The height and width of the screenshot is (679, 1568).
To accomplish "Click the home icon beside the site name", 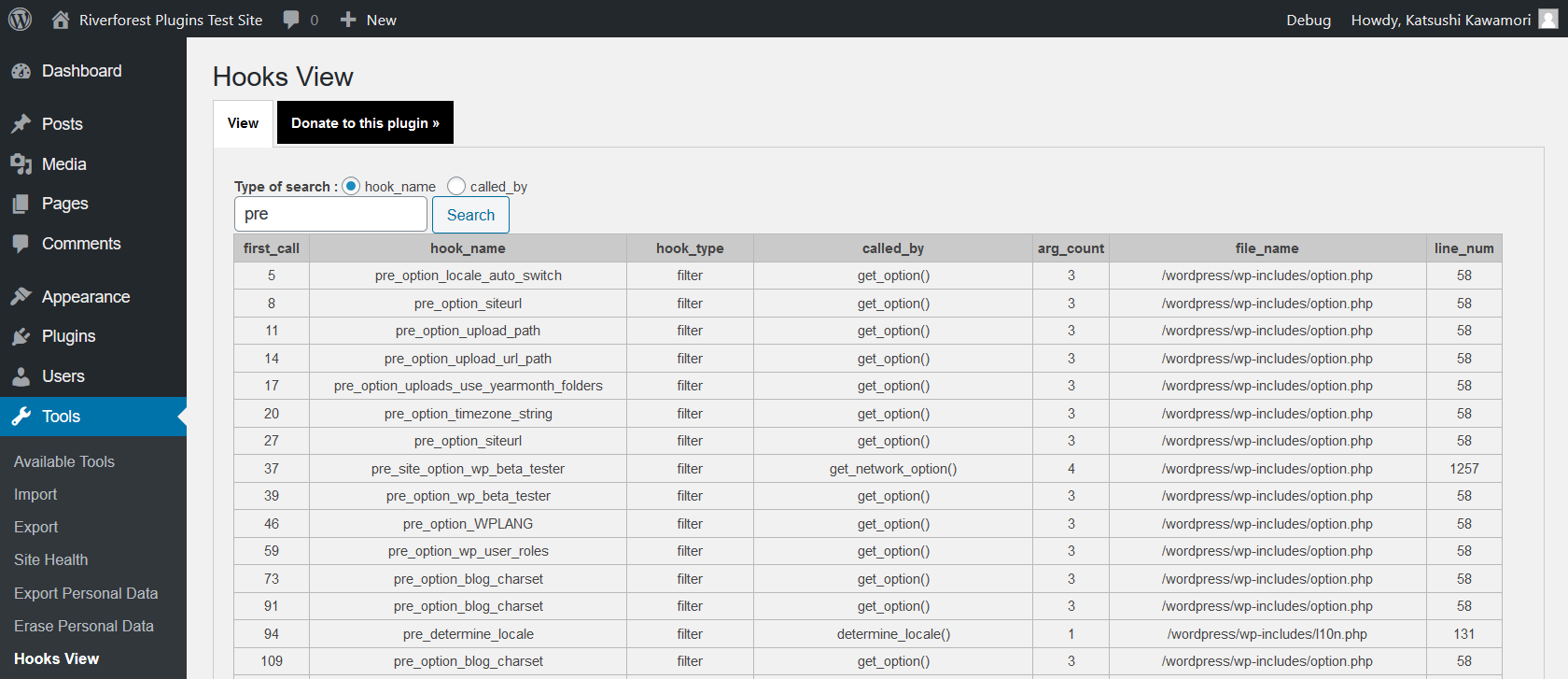I will (61, 20).
